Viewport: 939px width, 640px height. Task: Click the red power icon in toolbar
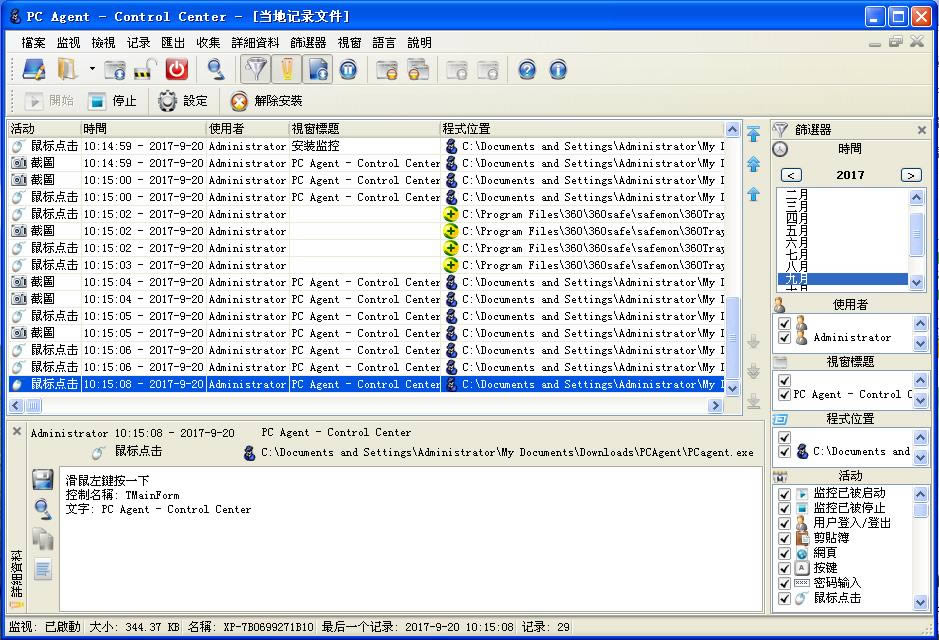176,69
